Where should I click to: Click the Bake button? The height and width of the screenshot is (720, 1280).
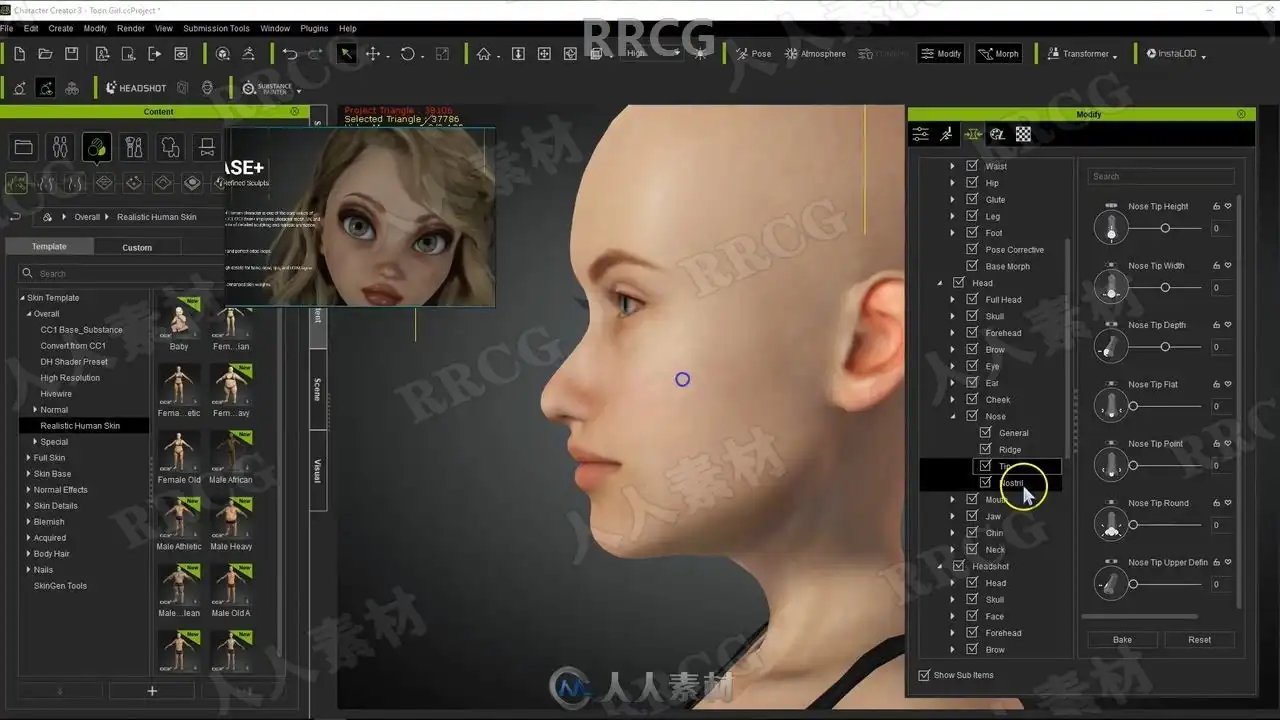pyautogui.click(x=1123, y=640)
